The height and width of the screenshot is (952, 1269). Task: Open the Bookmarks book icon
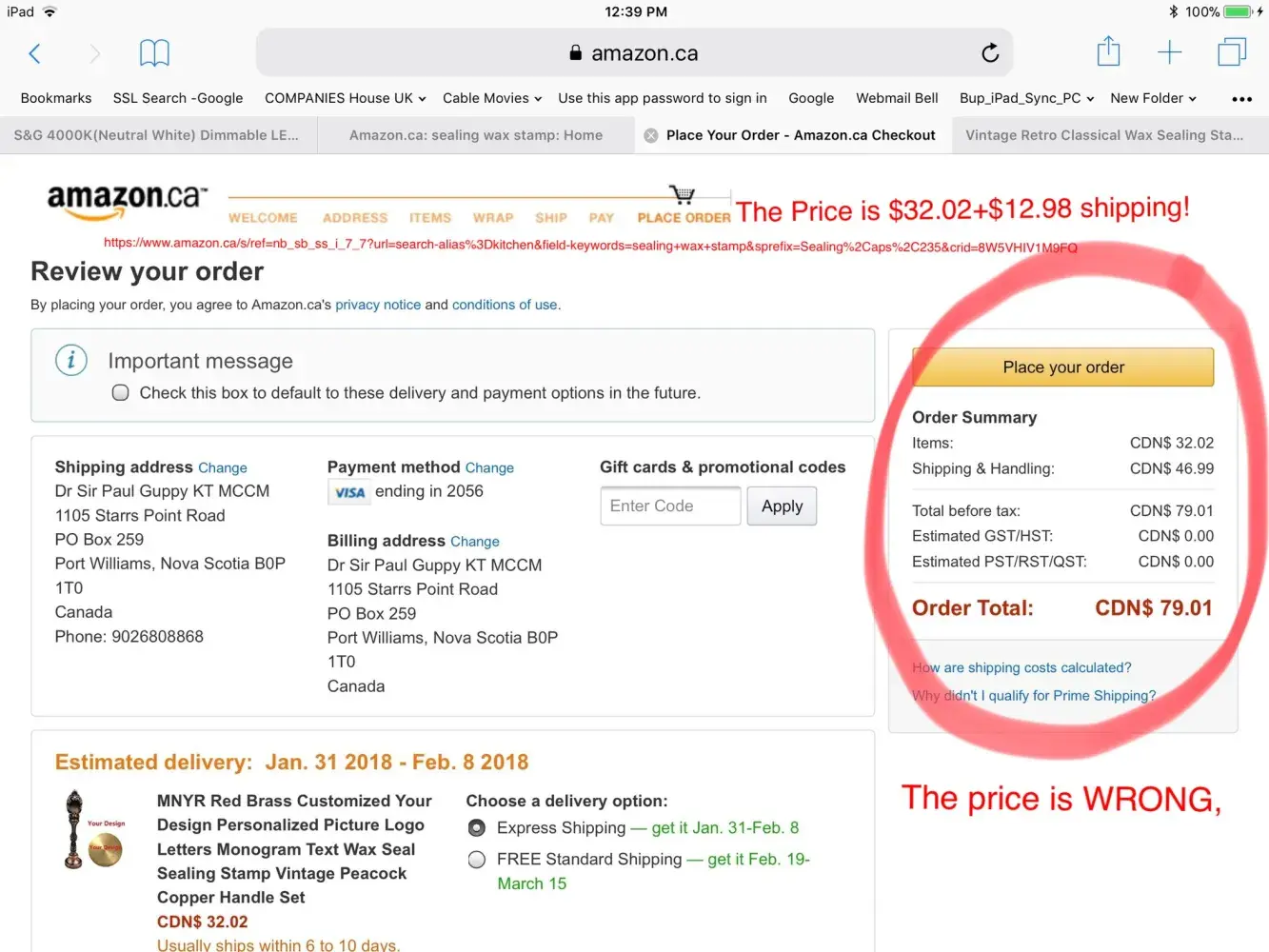coord(154,53)
